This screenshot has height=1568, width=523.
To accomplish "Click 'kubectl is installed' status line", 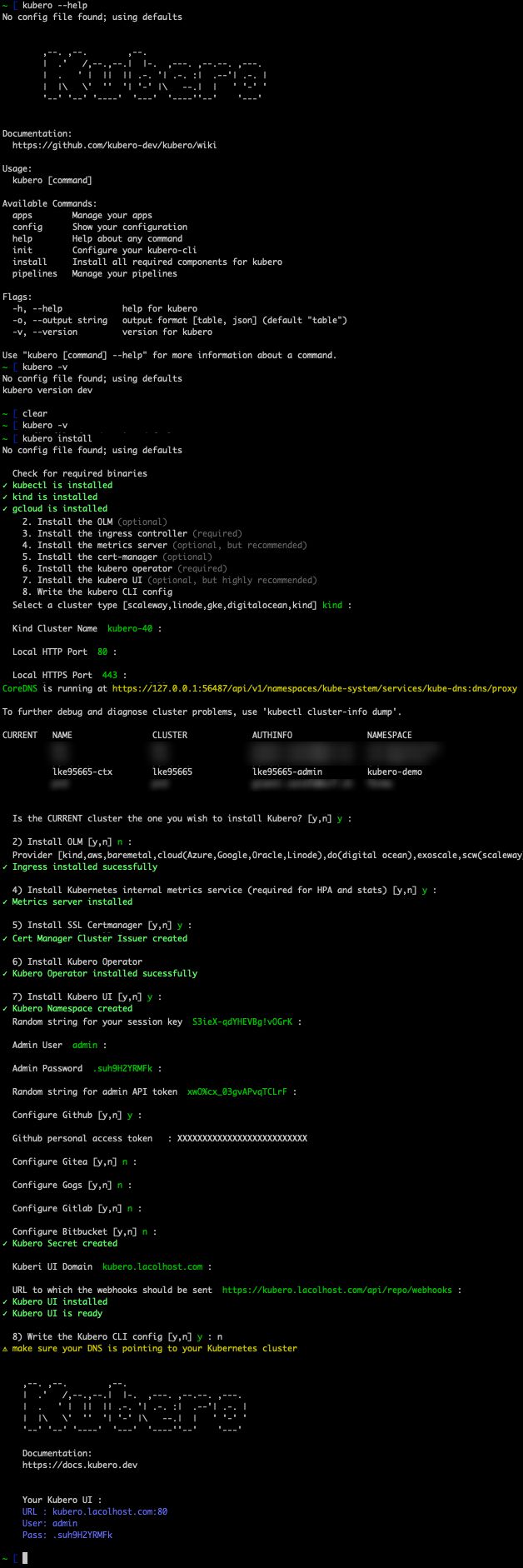I will 57,485.
